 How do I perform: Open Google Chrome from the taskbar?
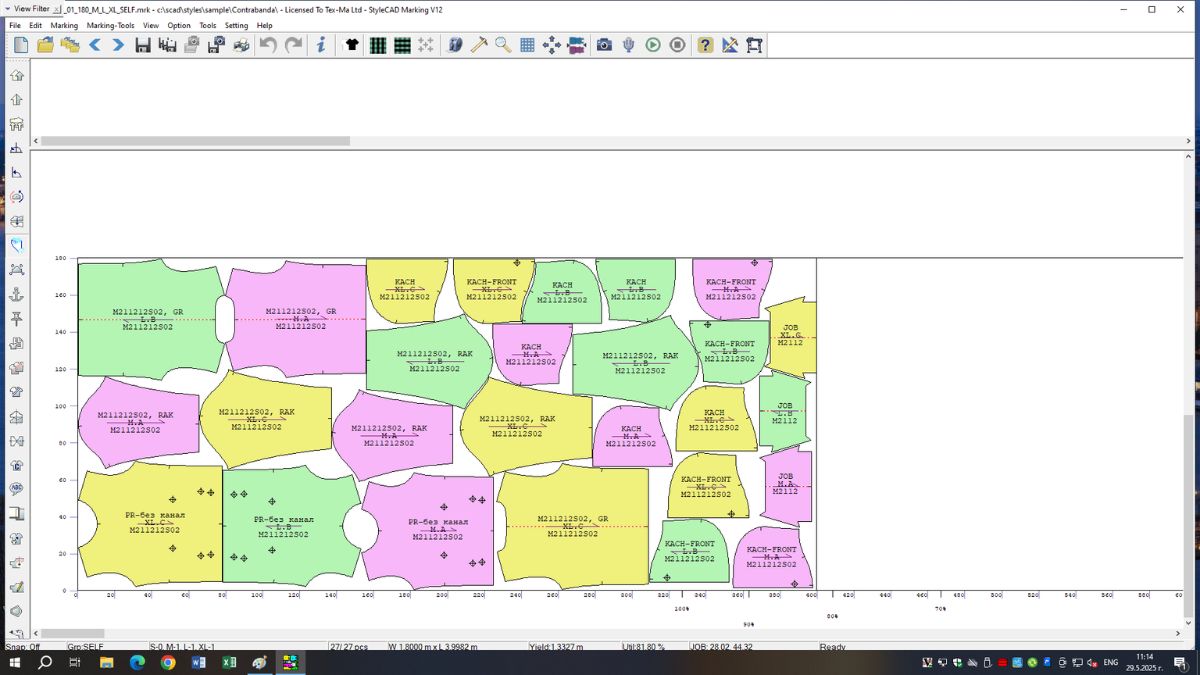tap(167, 662)
